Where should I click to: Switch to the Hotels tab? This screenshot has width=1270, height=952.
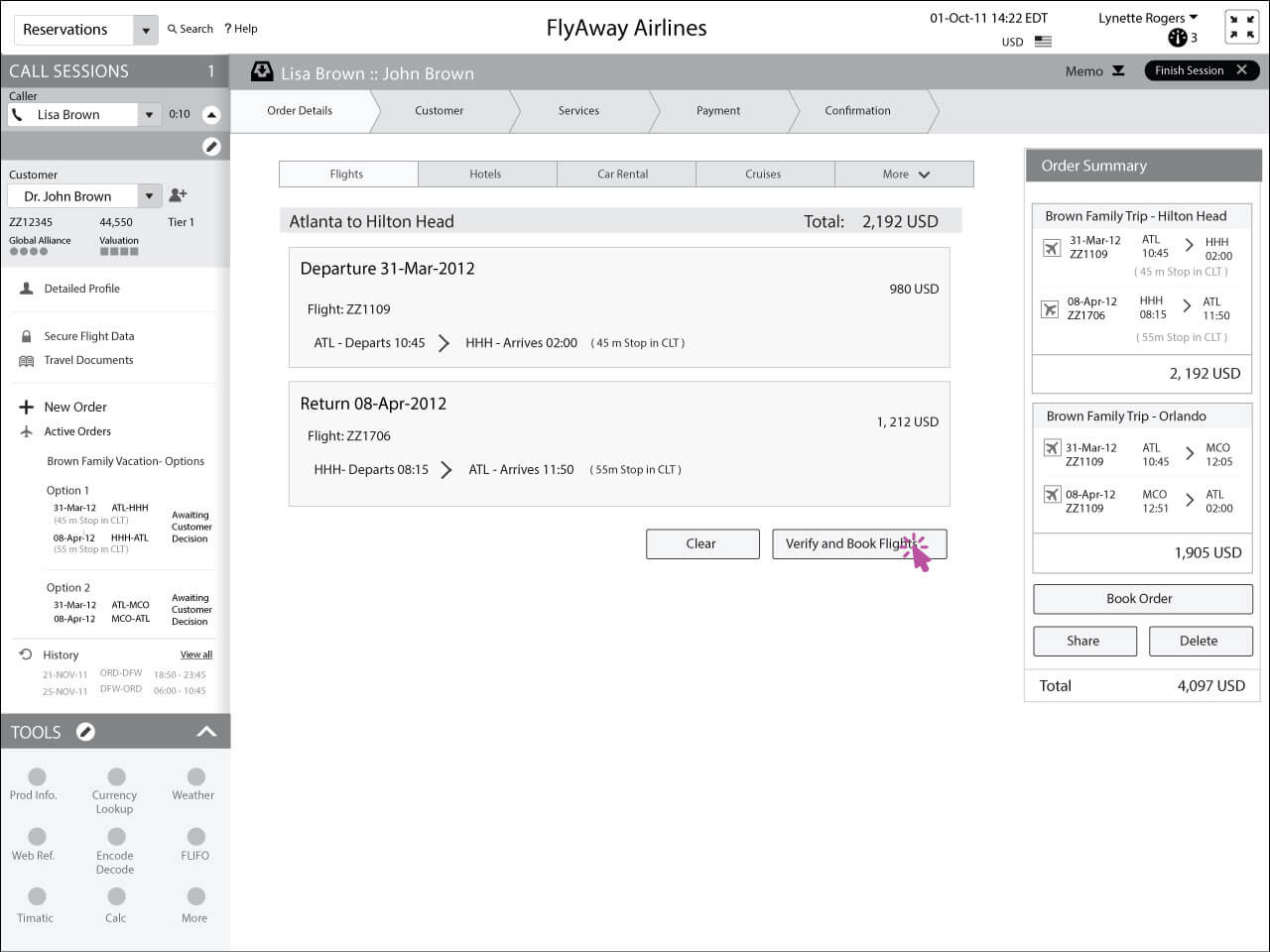485,175
